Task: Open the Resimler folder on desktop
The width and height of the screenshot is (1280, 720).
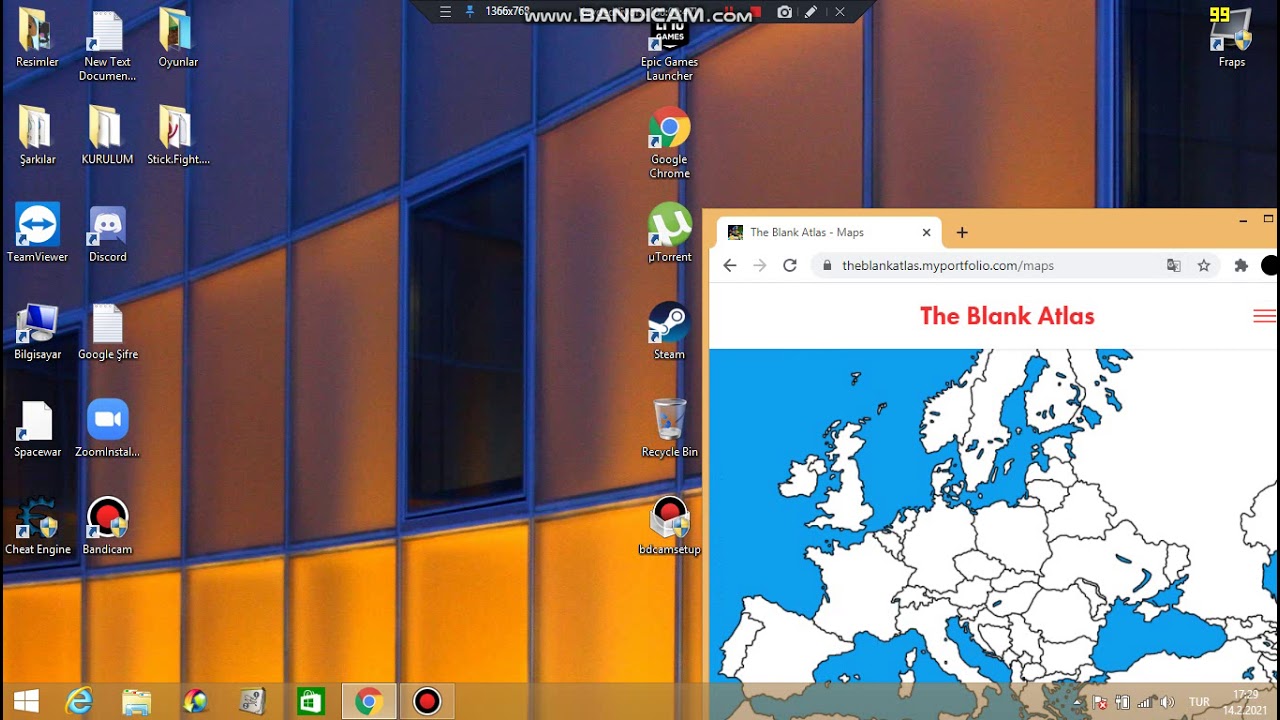Action: pyautogui.click(x=37, y=38)
